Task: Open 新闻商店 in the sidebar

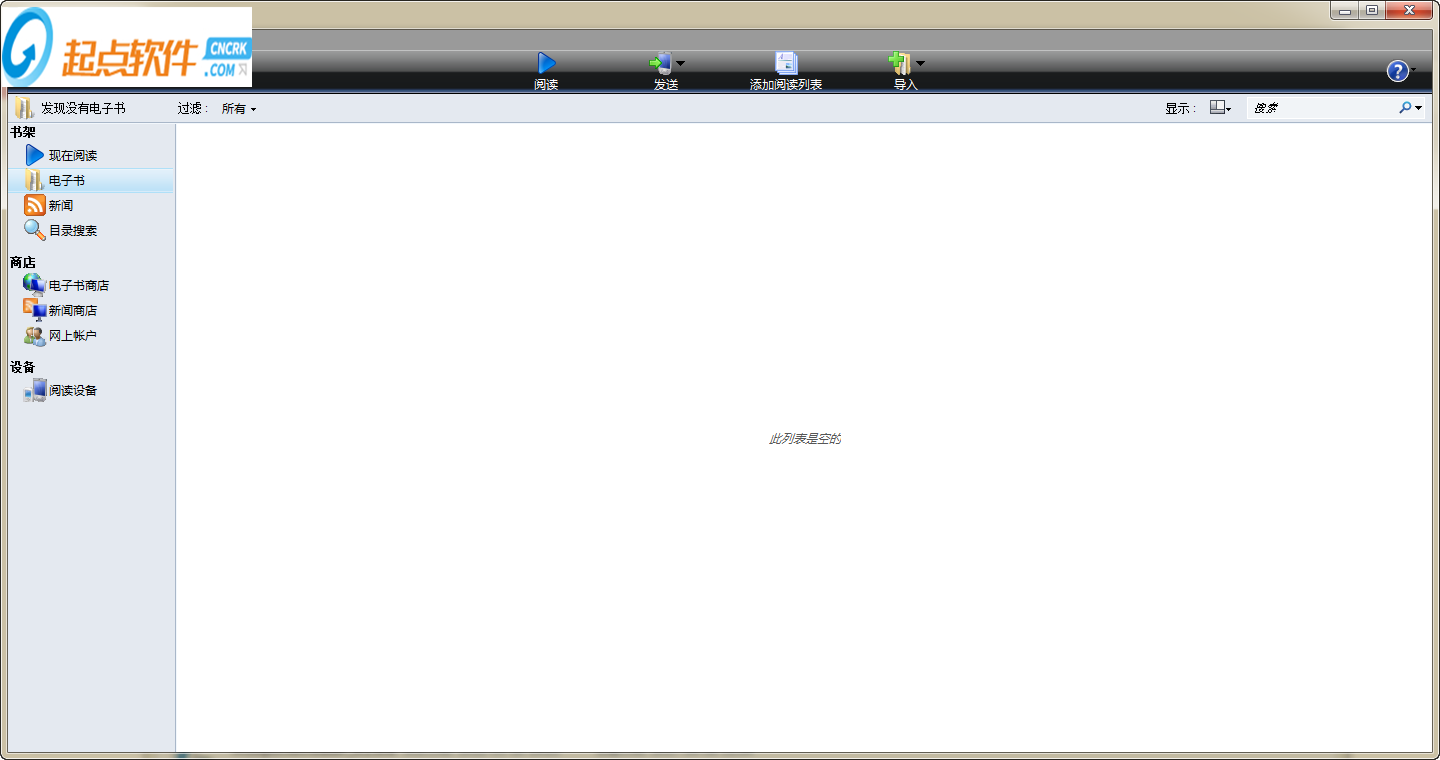Action: 73,310
